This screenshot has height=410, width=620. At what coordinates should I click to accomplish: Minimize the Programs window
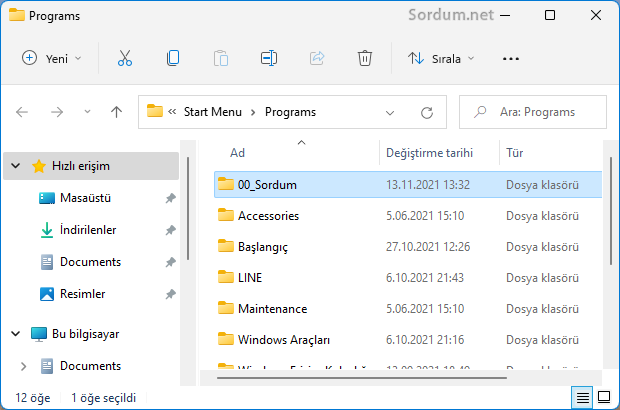505,15
